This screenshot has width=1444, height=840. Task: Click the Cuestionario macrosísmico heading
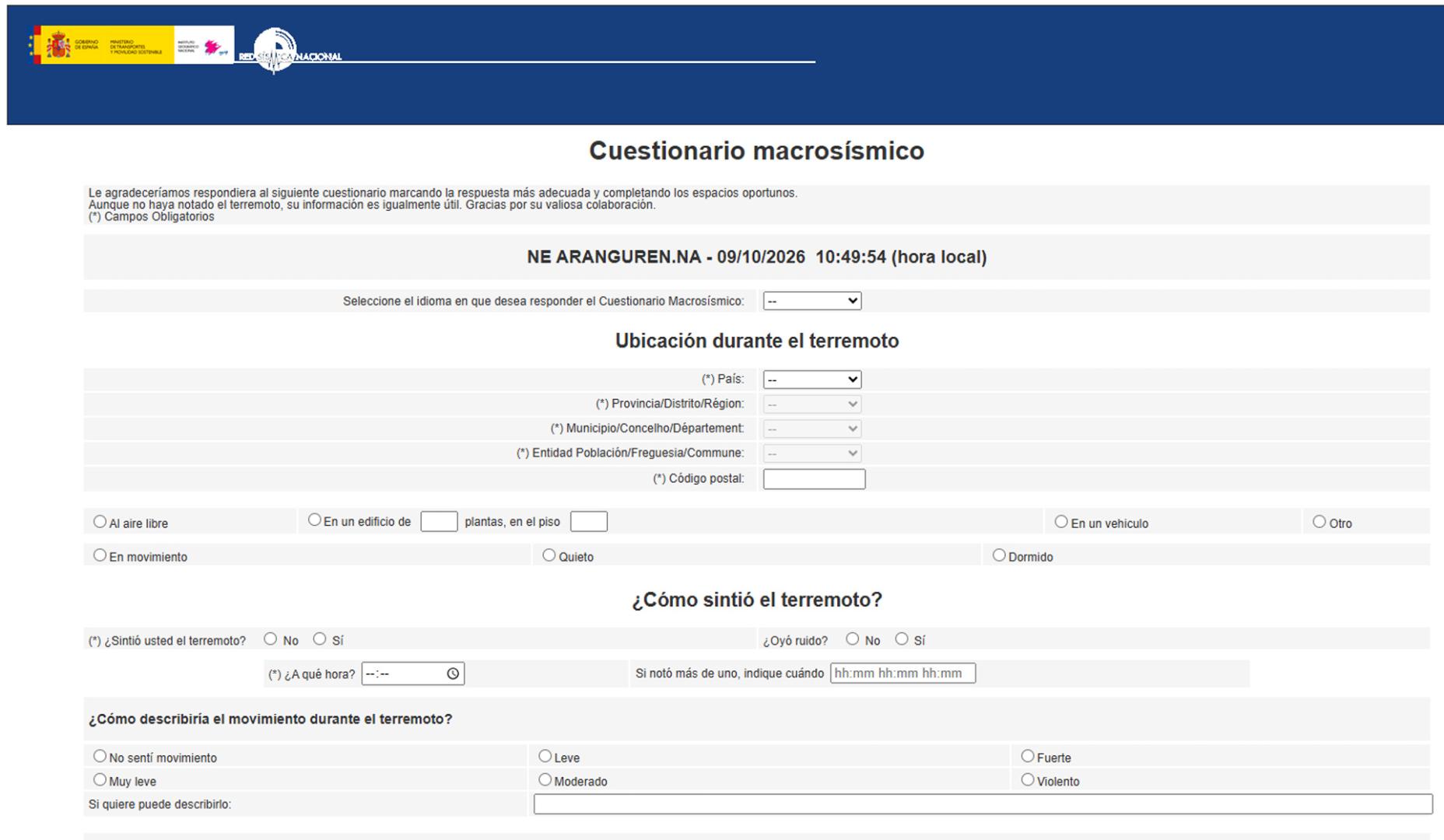[756, 151]
